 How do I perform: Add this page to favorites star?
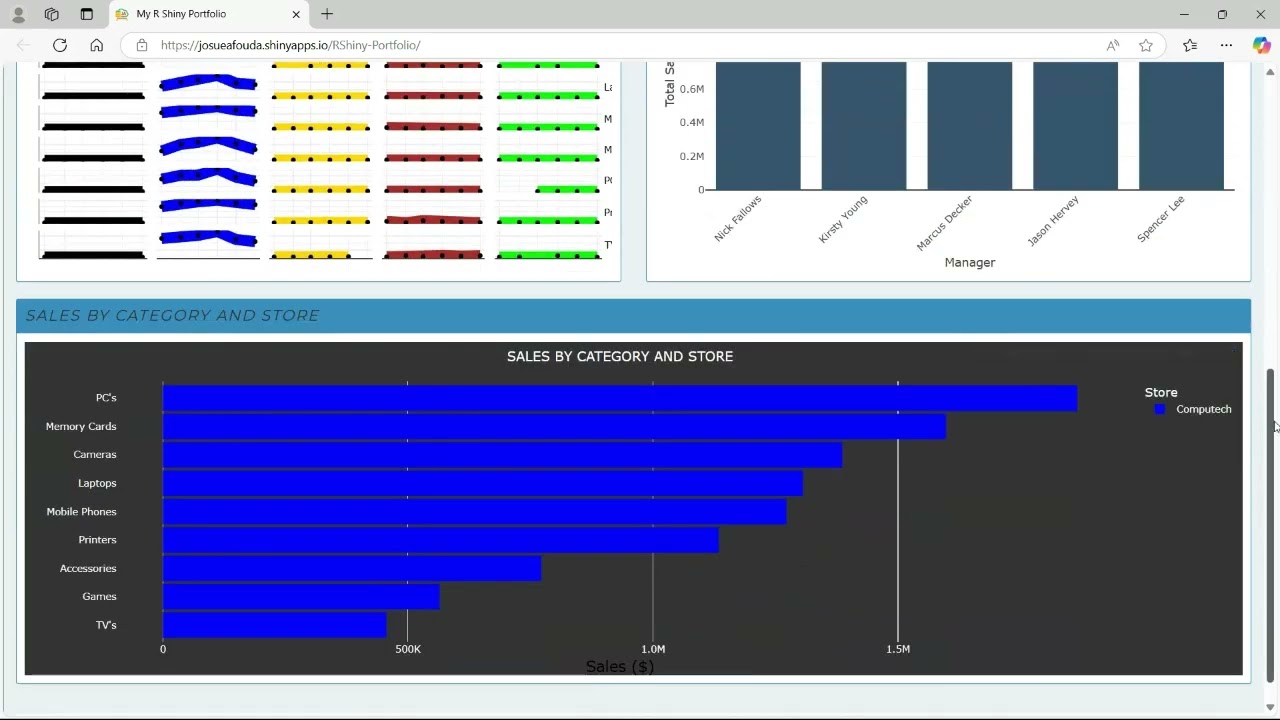(1146, 45)
